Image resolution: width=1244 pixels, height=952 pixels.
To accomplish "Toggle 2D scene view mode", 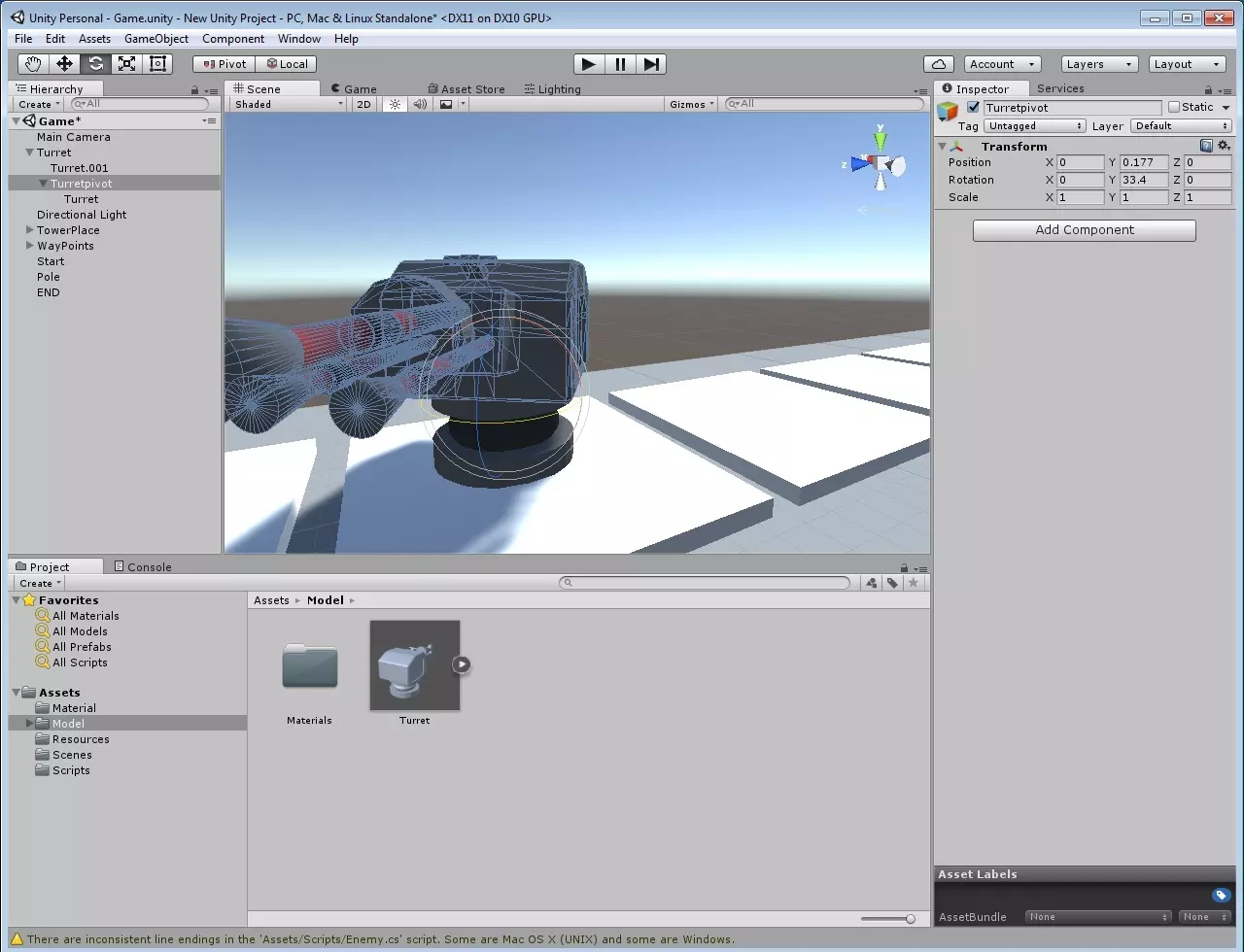I will (x=363, y=104).
